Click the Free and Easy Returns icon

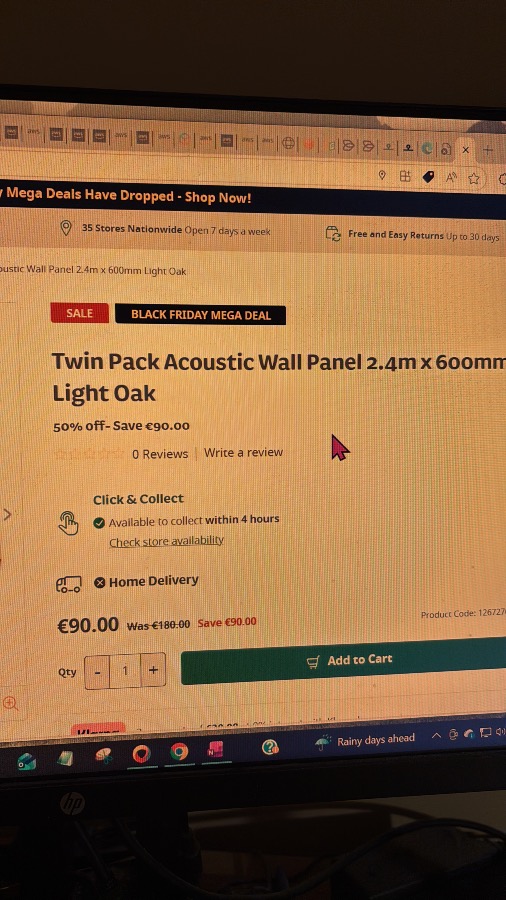[x=333, y=234]
